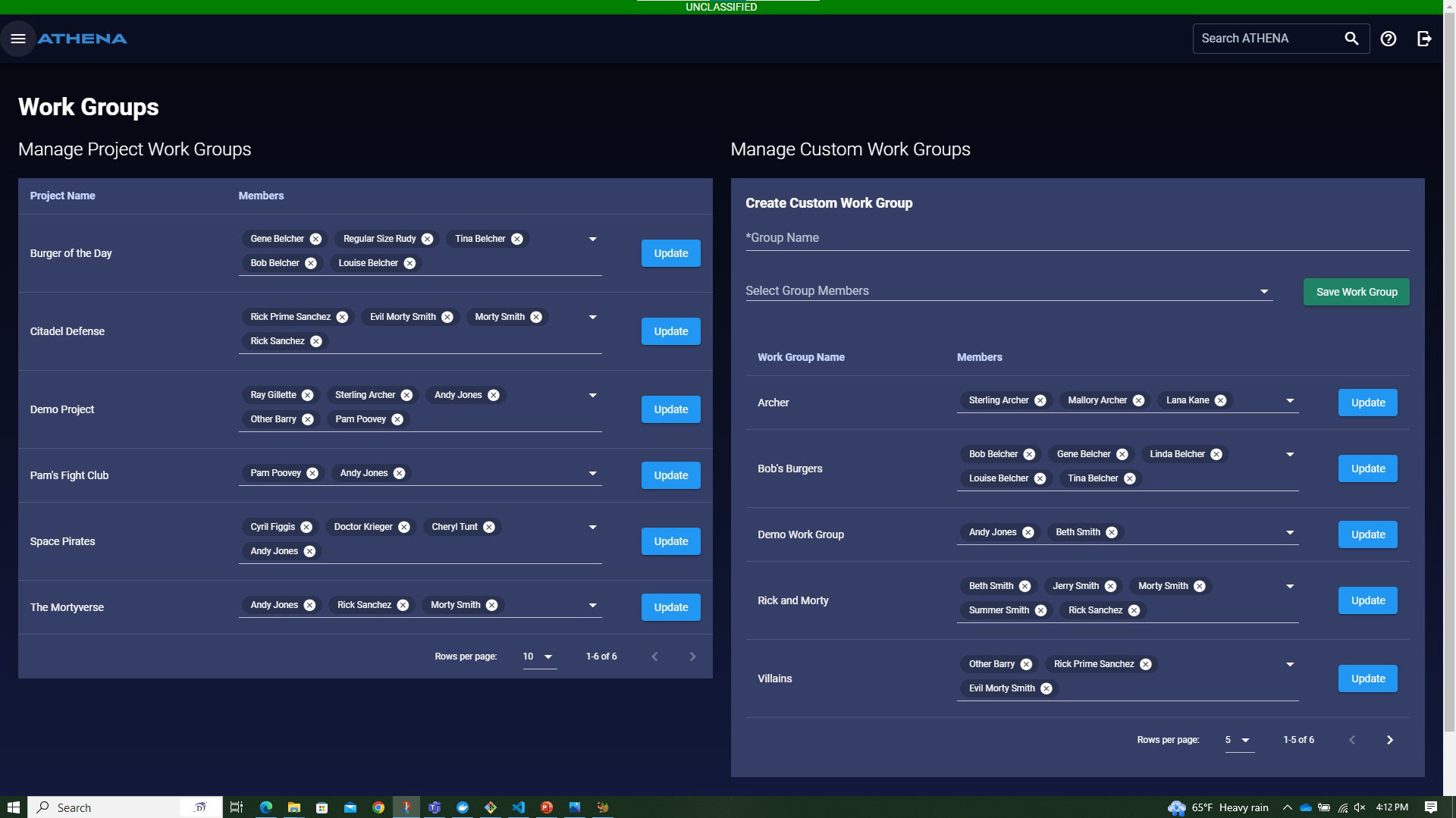Click the page vertical scrollbar
The height and width of the screenshot is (818, 1456).
[x=1449, y=373]
